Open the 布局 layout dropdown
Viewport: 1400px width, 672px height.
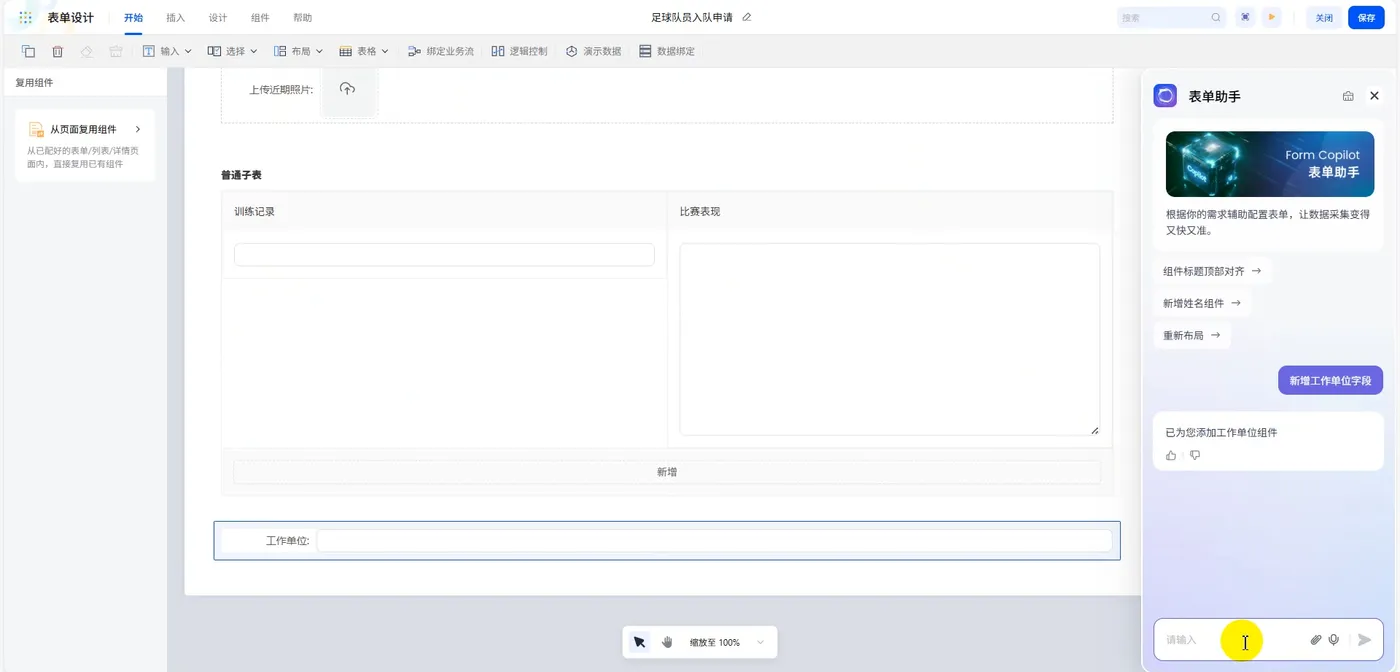click(x=298, y=51)
